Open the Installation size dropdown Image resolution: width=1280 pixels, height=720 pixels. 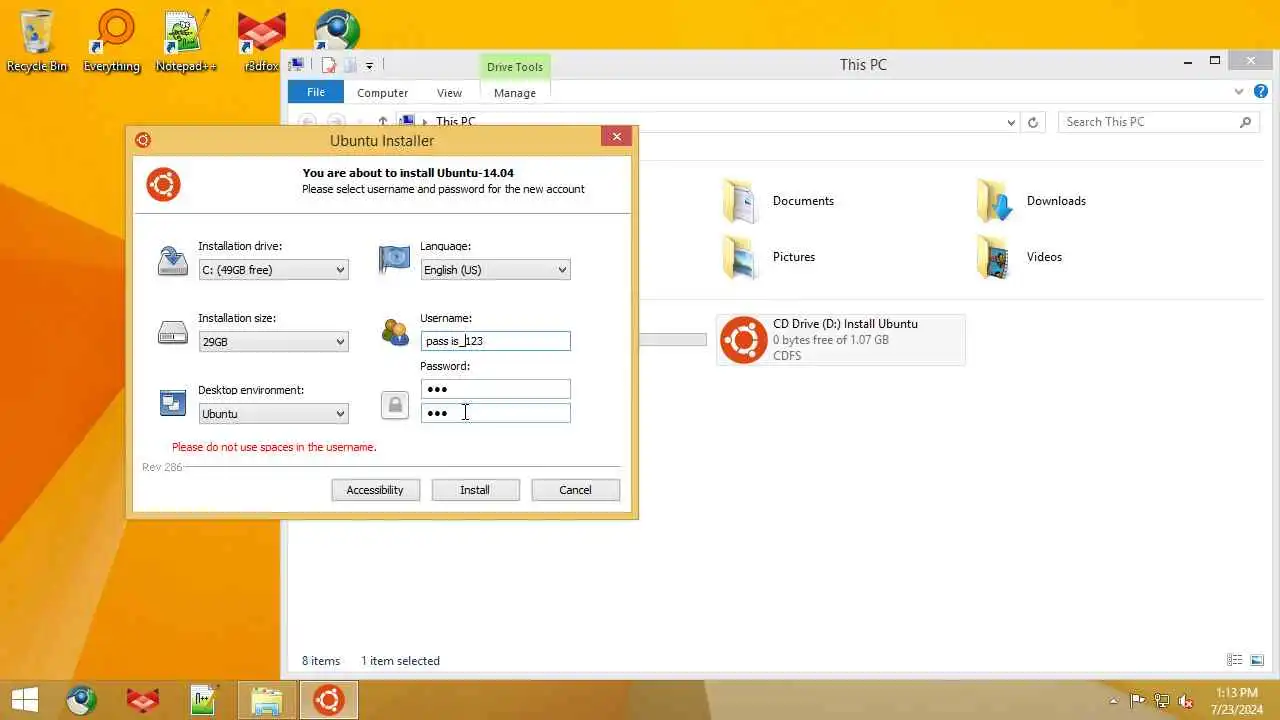pos(273,341)
